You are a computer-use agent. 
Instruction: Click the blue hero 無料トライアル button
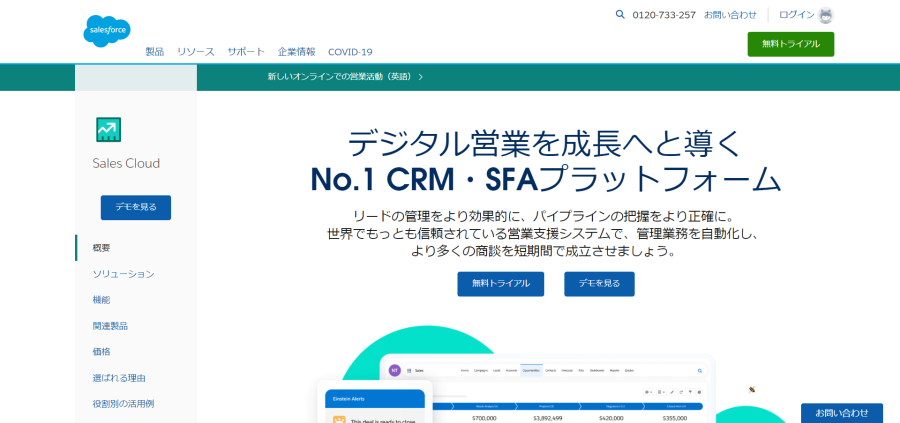click(x=501, y=284)
